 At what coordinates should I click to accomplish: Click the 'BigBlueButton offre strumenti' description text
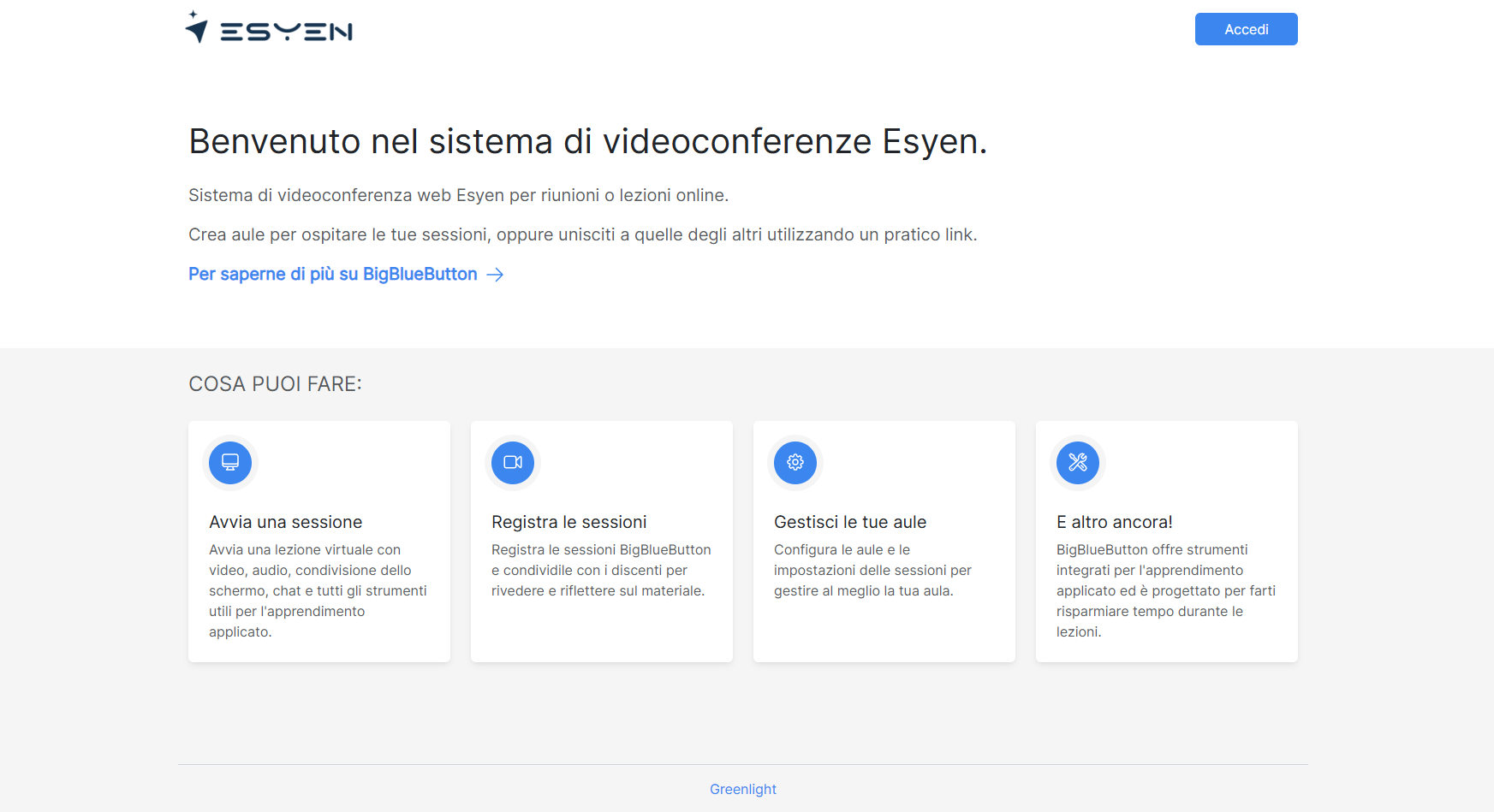1166,590
